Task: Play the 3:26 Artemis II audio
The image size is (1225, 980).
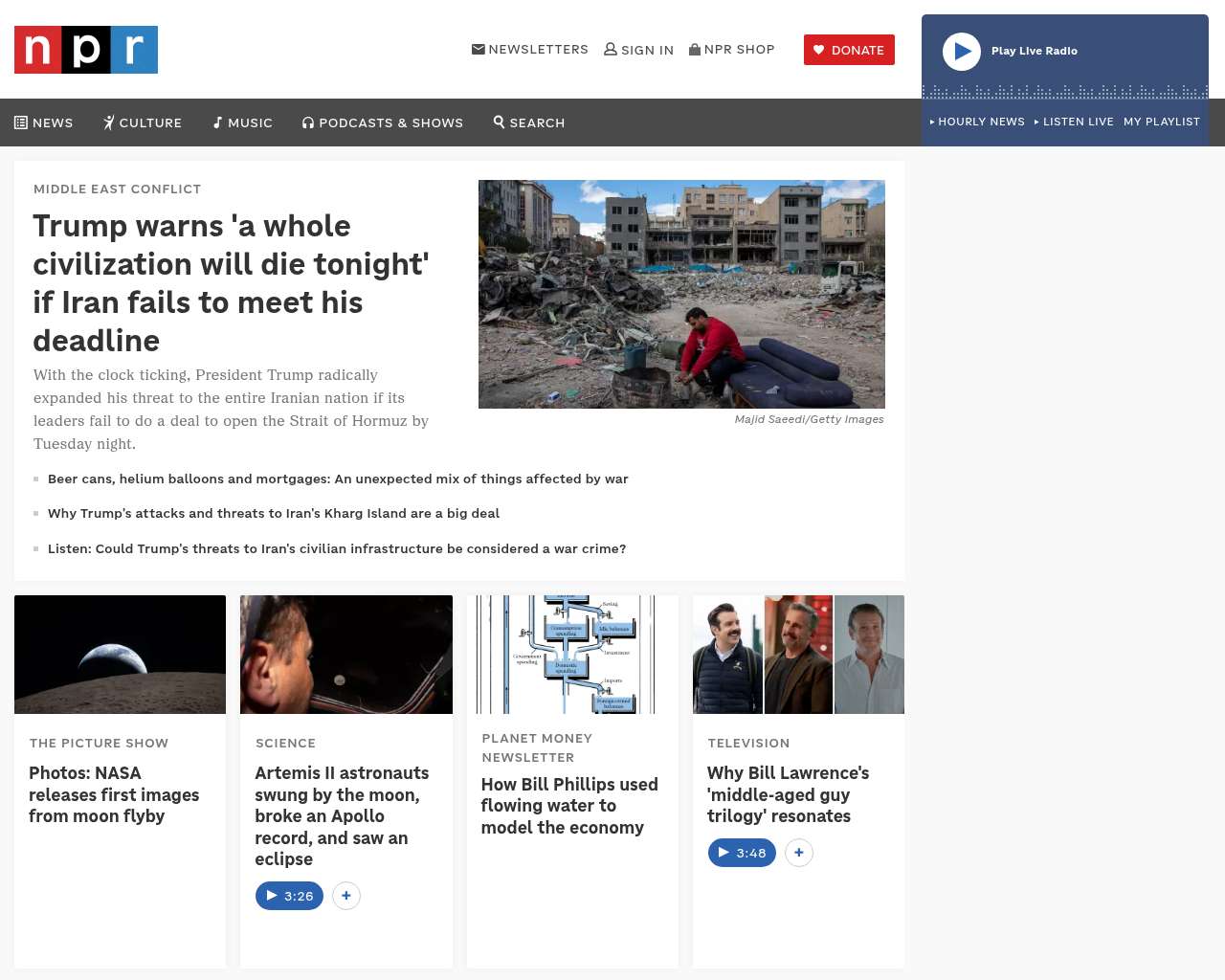Action: tap(289, 896)
